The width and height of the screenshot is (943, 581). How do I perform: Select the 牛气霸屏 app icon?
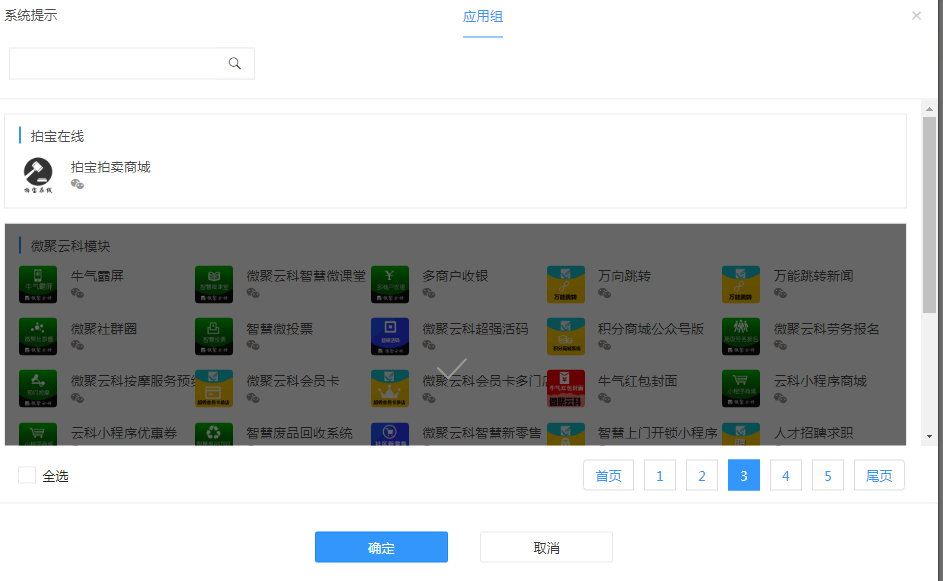click(38, 284)
